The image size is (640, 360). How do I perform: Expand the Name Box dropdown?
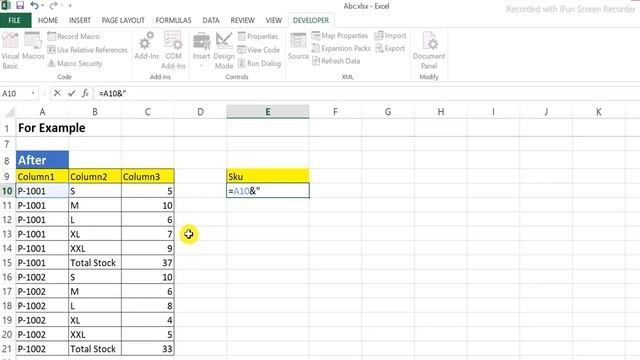coord(33,93)
